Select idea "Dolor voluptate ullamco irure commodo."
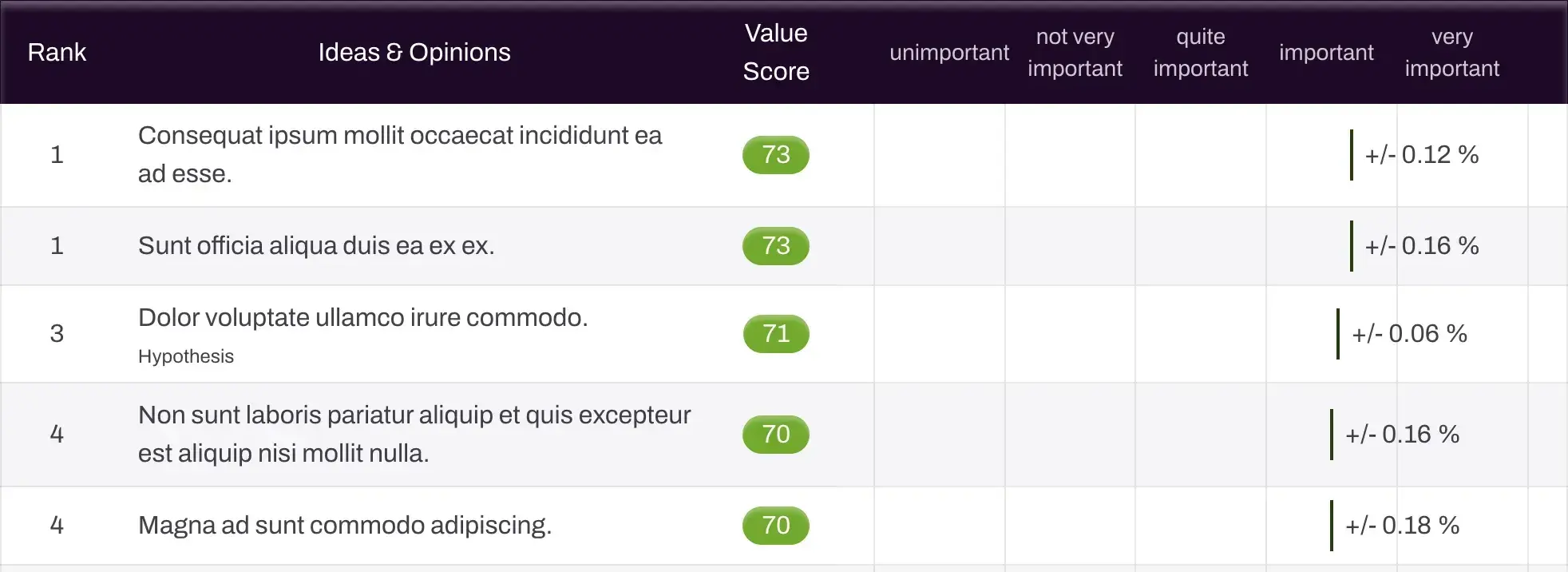1568x572 pixels. click(362, 318)
